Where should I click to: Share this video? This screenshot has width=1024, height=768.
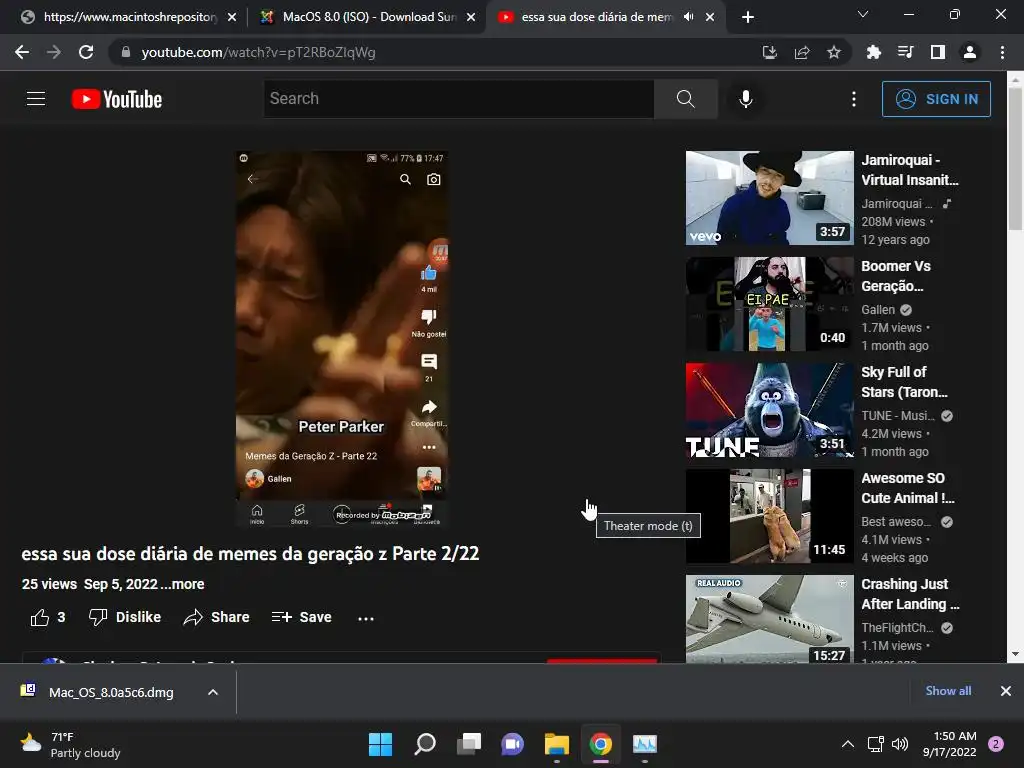click(216, 617)
